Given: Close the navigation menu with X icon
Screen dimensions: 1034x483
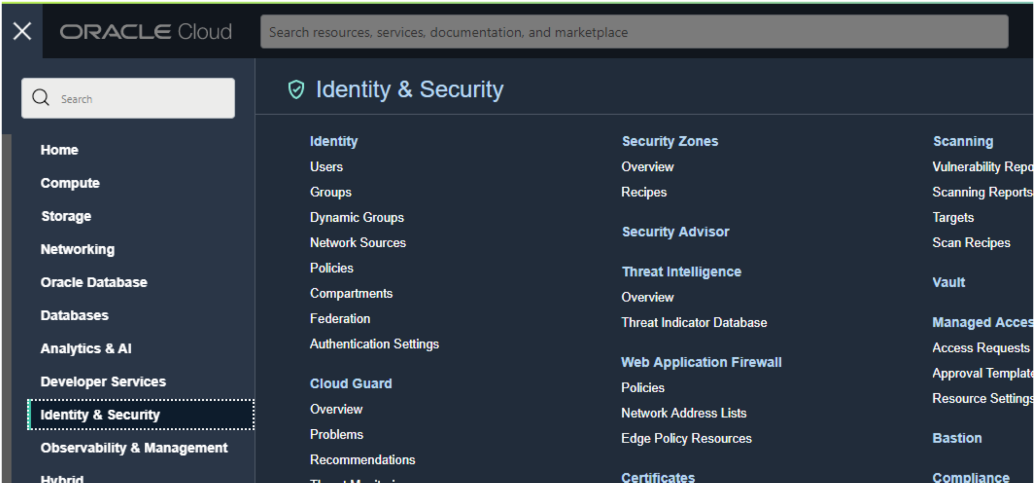Looking at the screenshot, I should pos(22,31).
